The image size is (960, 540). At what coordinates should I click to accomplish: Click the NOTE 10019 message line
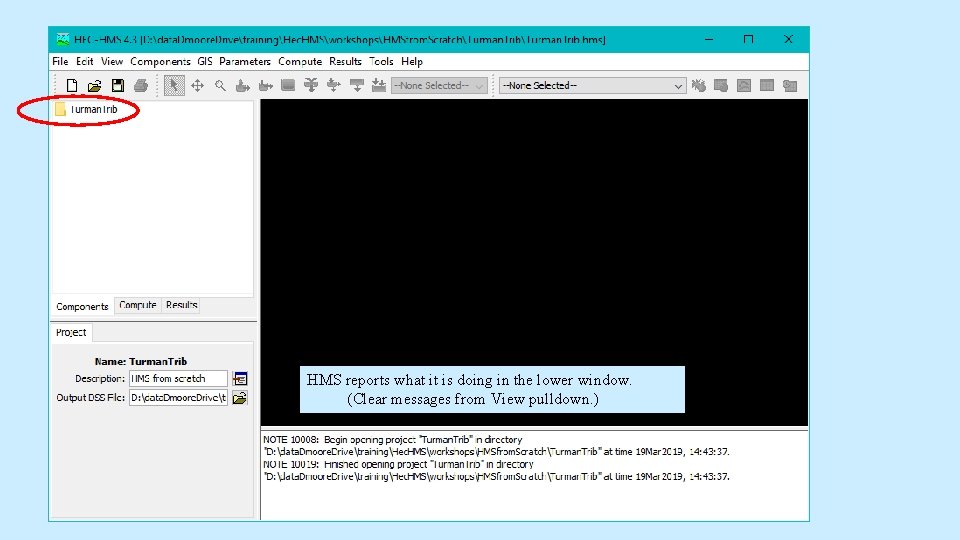(x=398, y=464)
